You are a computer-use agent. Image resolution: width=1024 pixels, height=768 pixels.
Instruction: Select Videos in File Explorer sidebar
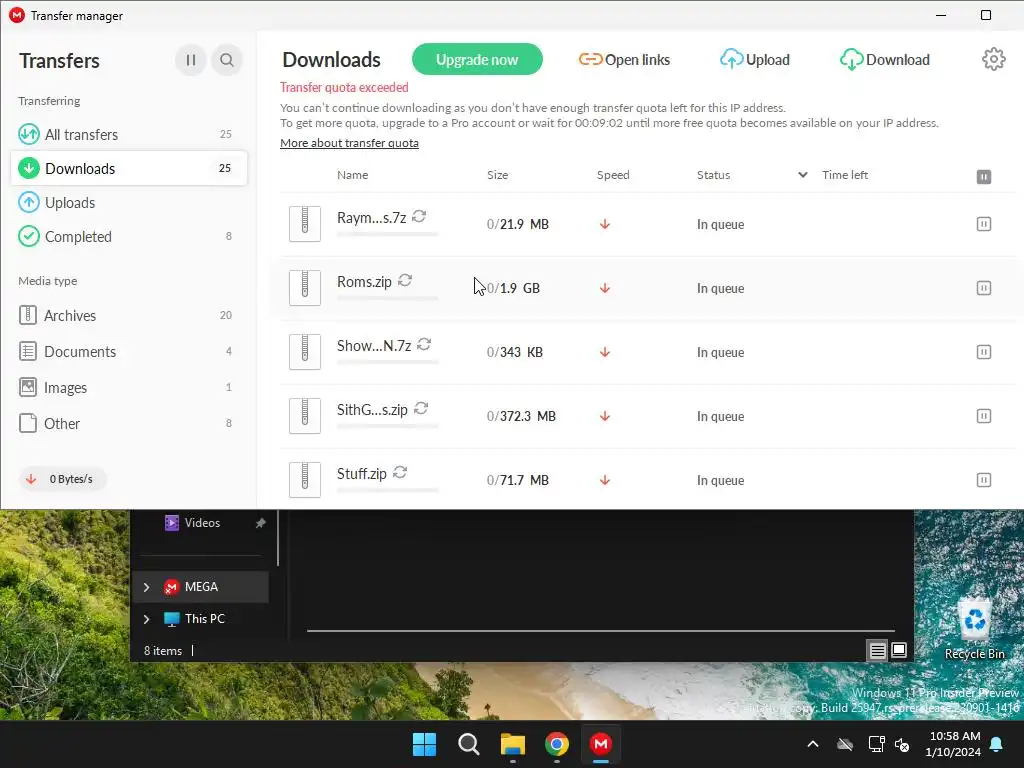[x=202, y=522]
